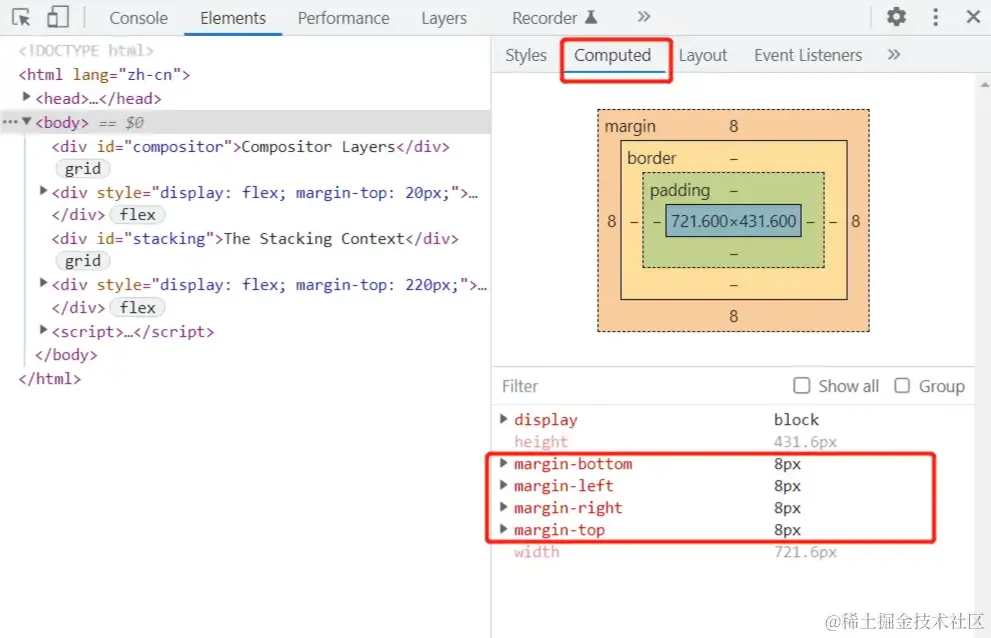
Task: Open the Layers tab
Action: pos(444,18)
